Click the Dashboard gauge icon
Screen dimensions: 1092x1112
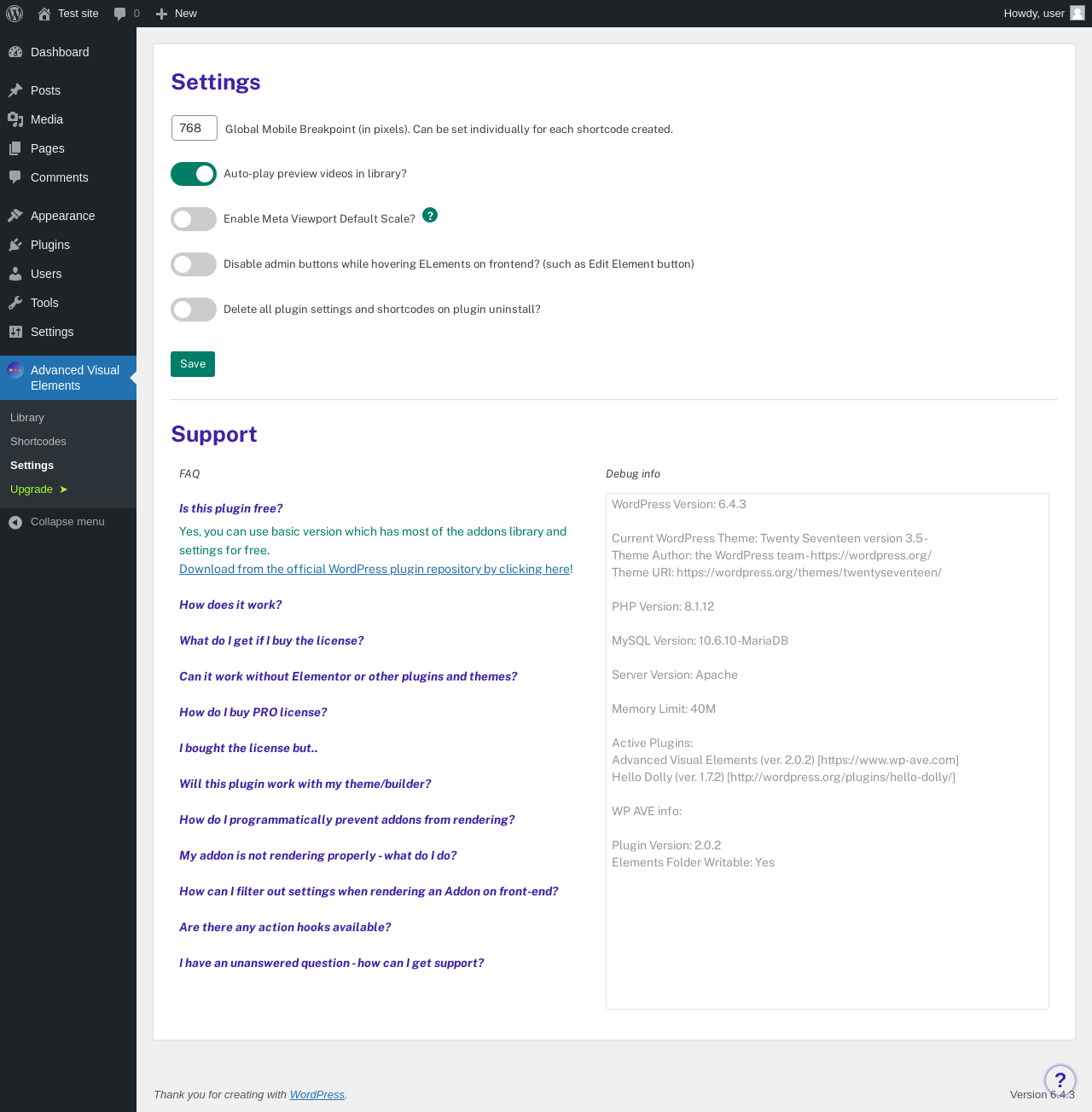click(15, 52)
